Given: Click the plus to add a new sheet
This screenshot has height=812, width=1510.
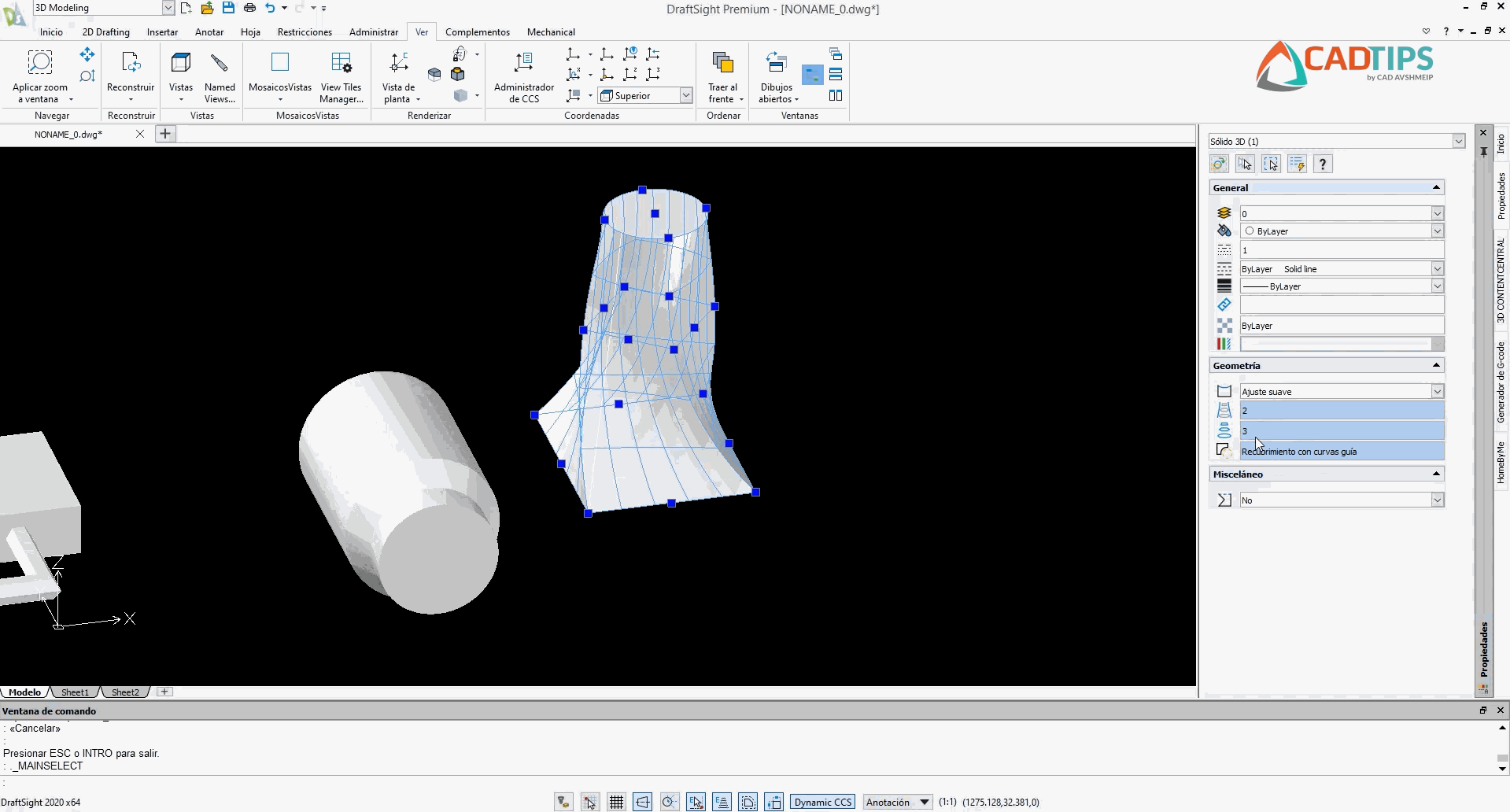Looking at the screenshot, I should tap(164, 692).
